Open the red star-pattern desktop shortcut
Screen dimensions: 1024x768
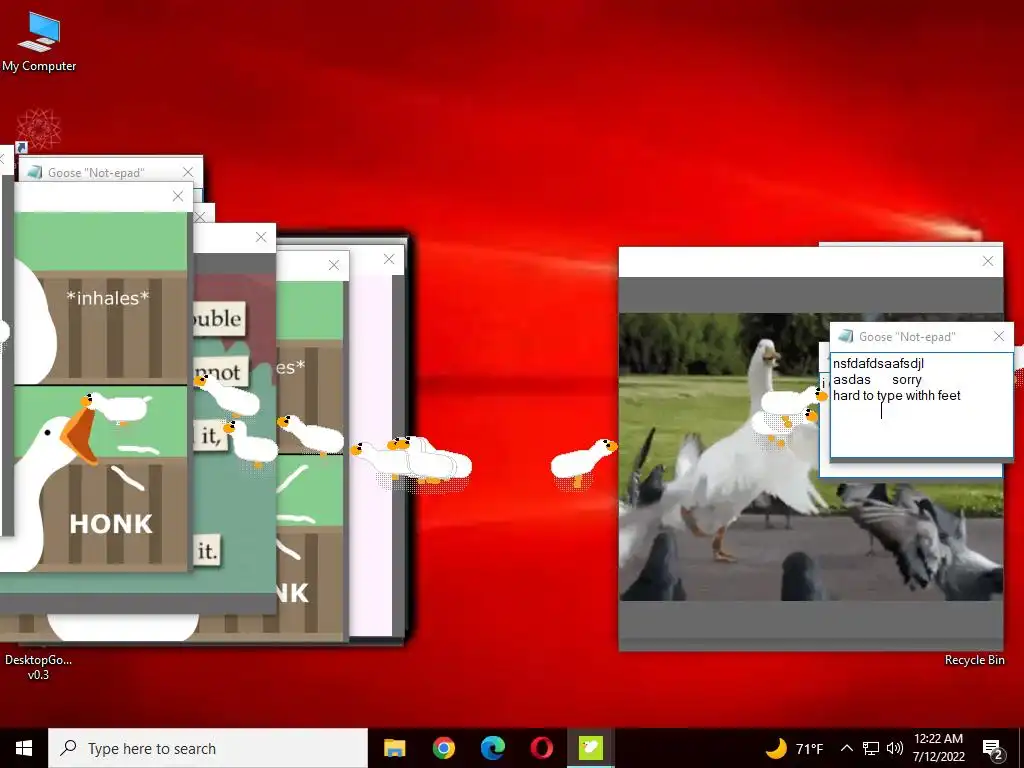[x=39, y=129]
